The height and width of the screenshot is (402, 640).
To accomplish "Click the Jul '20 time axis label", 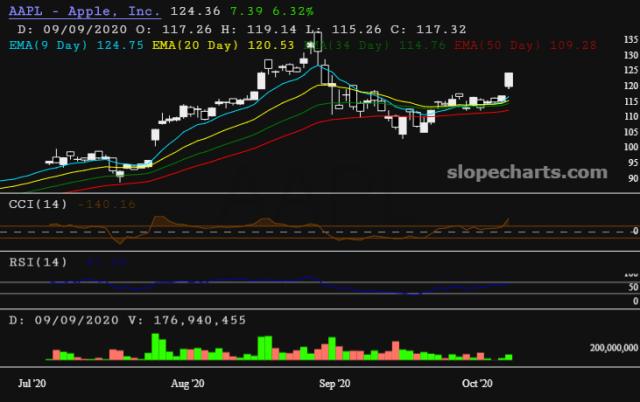I will tap(32, 383).
